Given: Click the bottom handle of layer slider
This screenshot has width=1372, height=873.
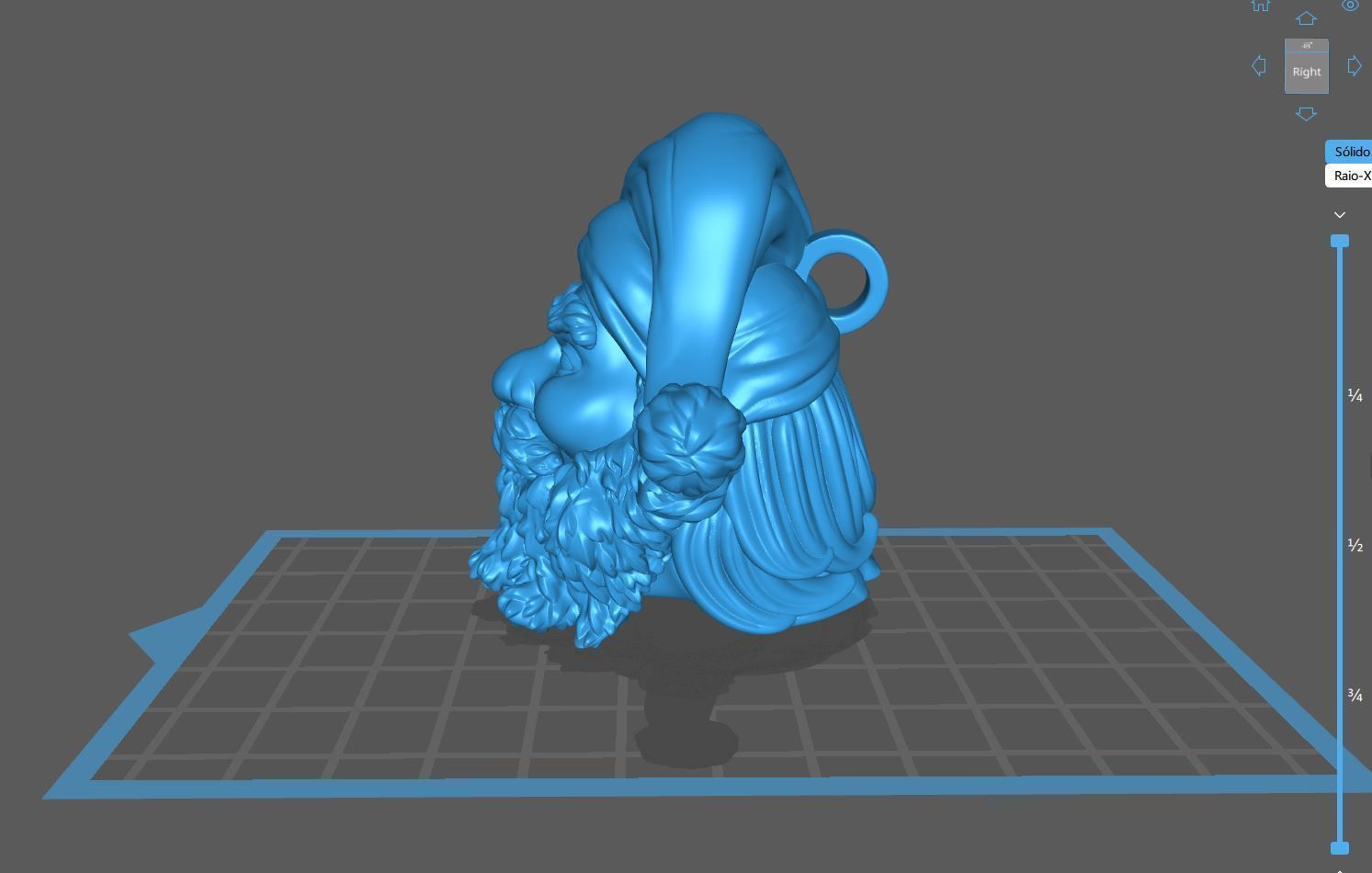Looking at the screenshot, I should (x=1340, y=847).
